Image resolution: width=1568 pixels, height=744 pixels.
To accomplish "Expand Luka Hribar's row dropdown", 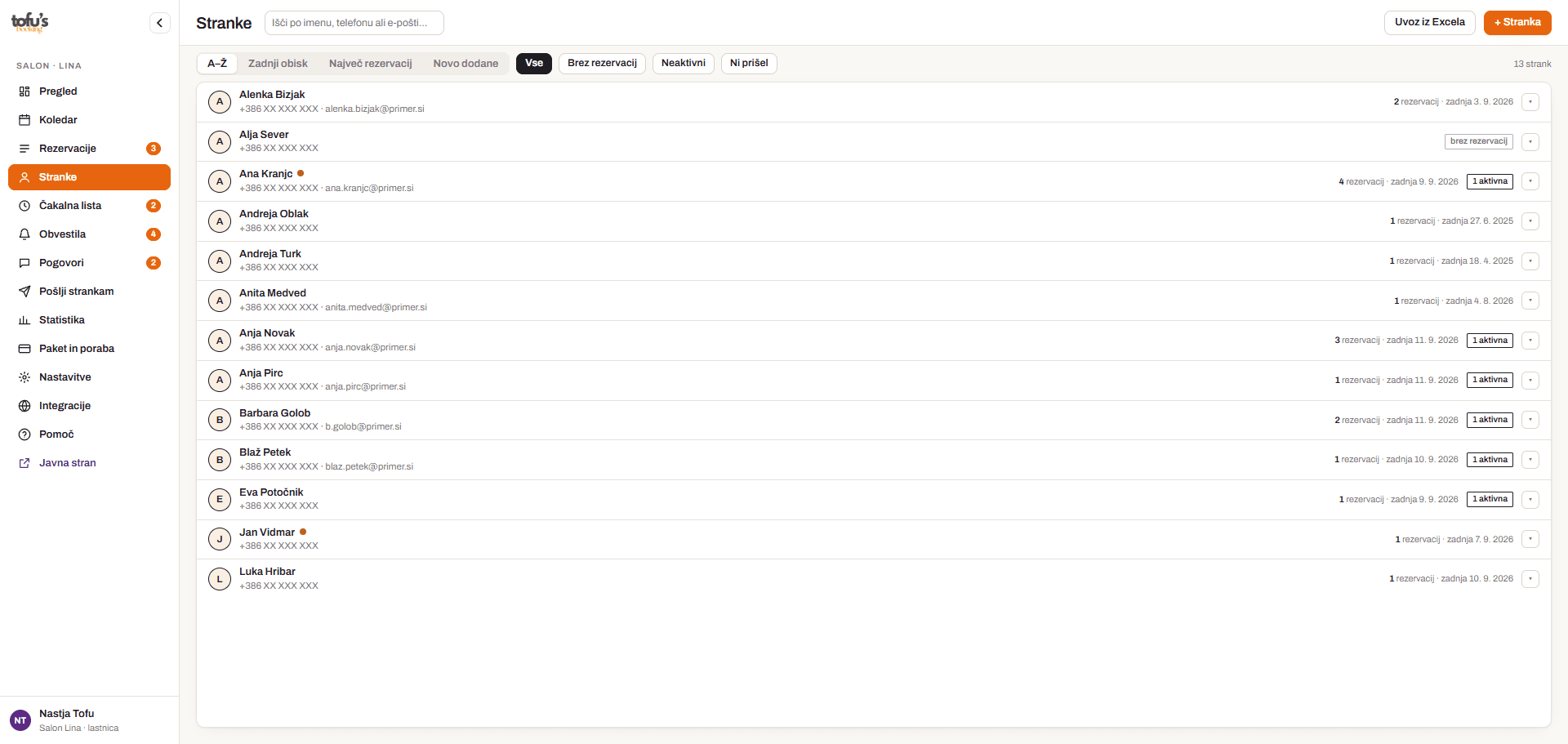I will (x=1530, y=579).
